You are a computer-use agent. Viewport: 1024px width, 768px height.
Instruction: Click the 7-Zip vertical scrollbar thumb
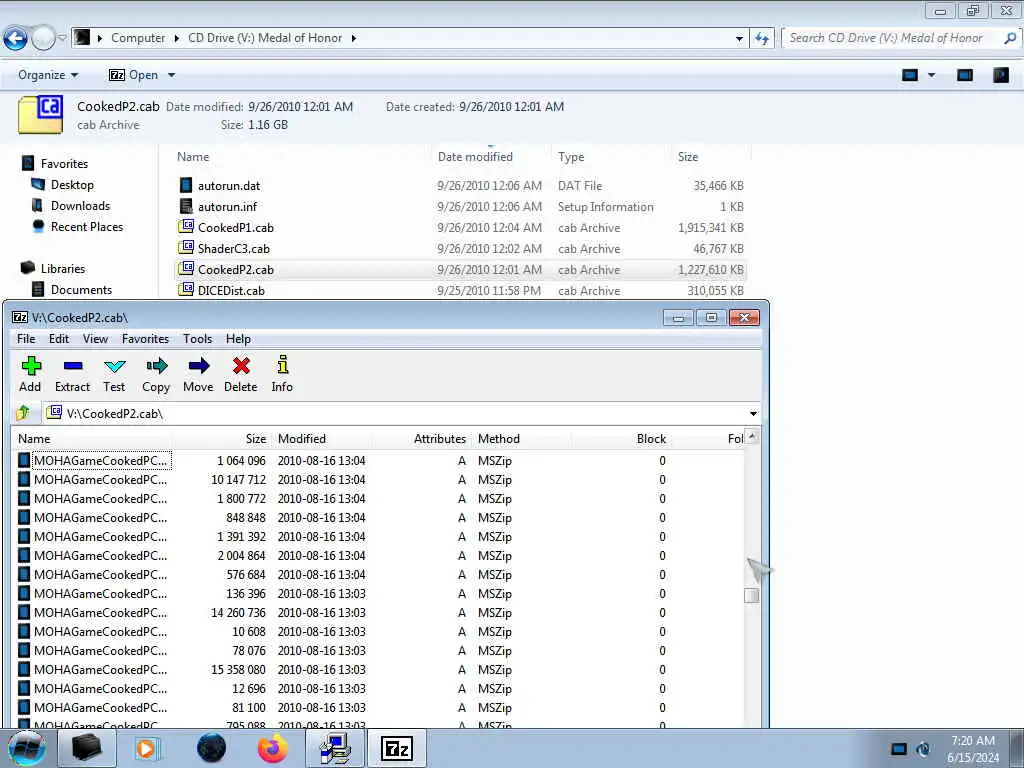point(752,595)
